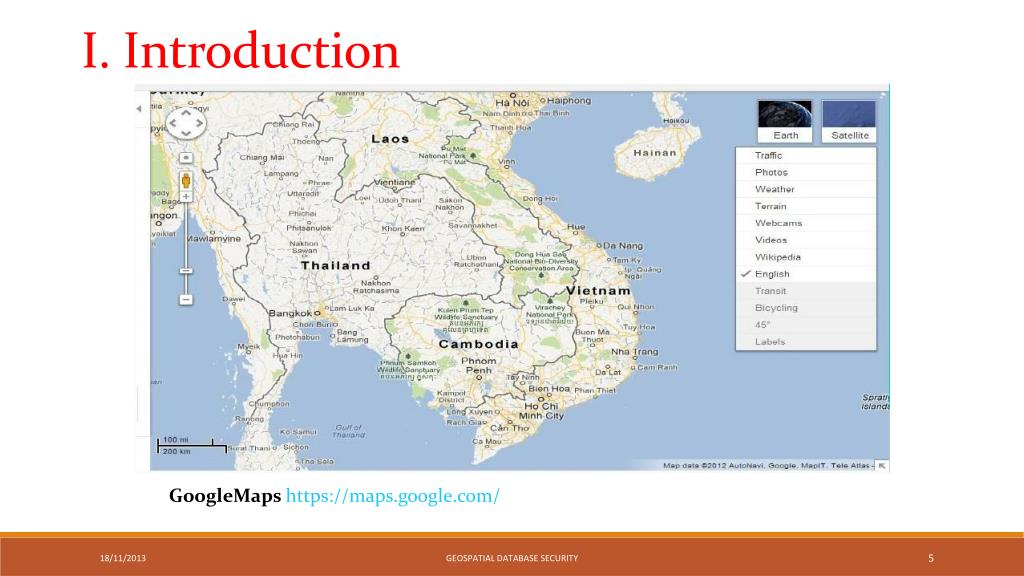Click the Thailand country label
The width and height of the screenshot is (1024, 576).
(x=336, y=266)
